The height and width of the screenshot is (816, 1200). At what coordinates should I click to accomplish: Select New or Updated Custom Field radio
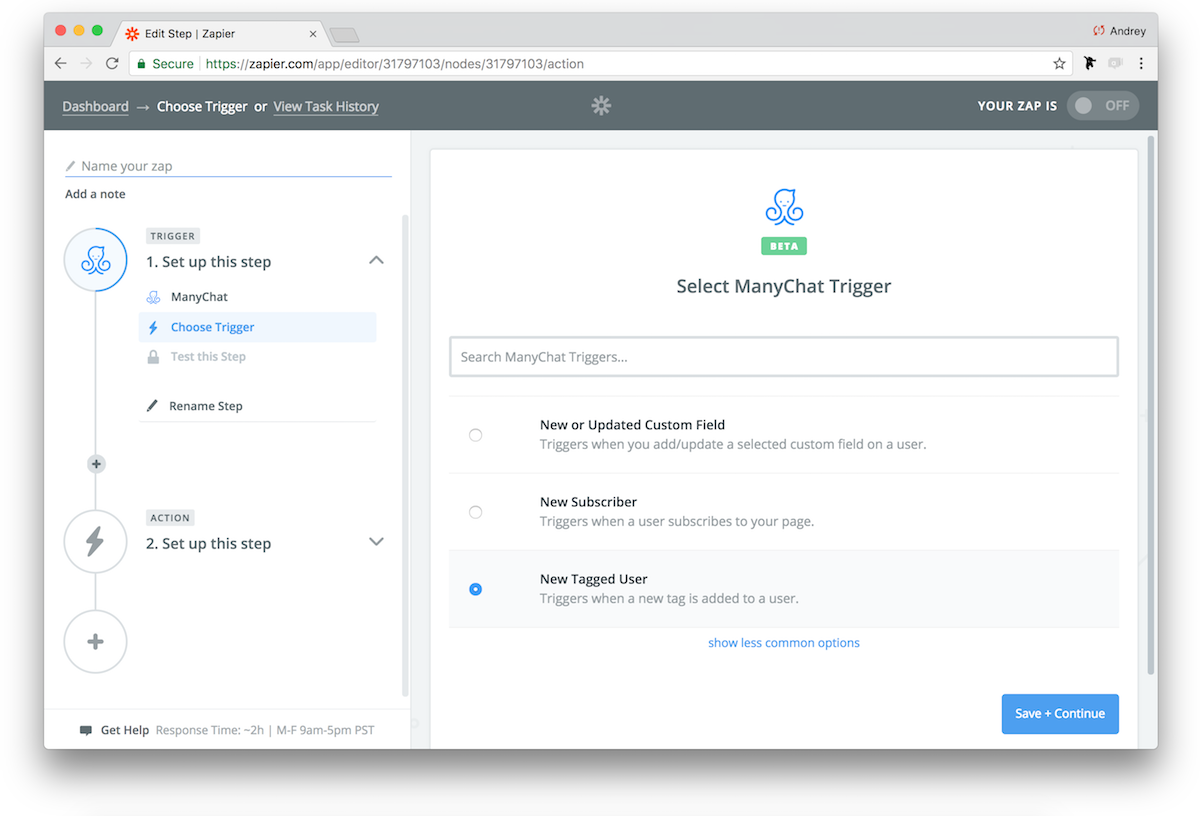coord(475,435)
